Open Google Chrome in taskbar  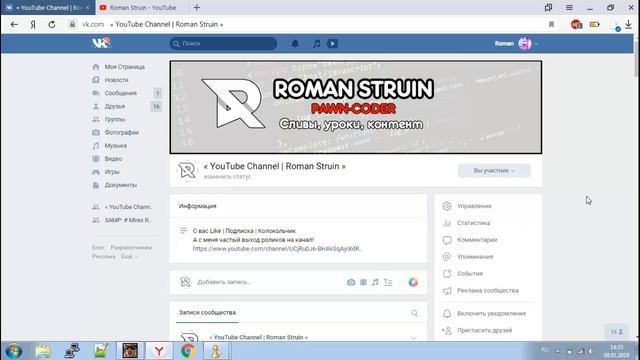pyautogui.click(x=188, y=351)
